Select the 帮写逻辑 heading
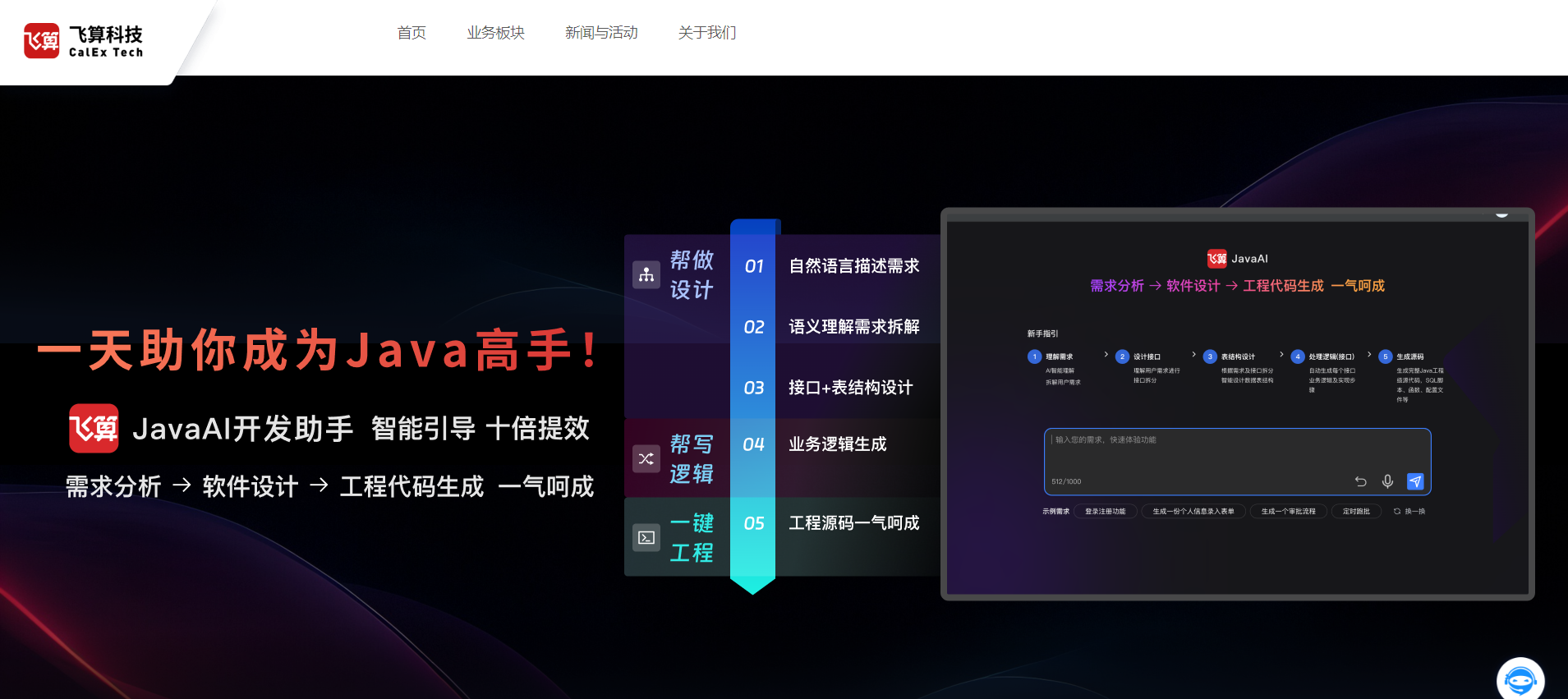Screen dimensions: 1568x699 (x=692, y=458)
